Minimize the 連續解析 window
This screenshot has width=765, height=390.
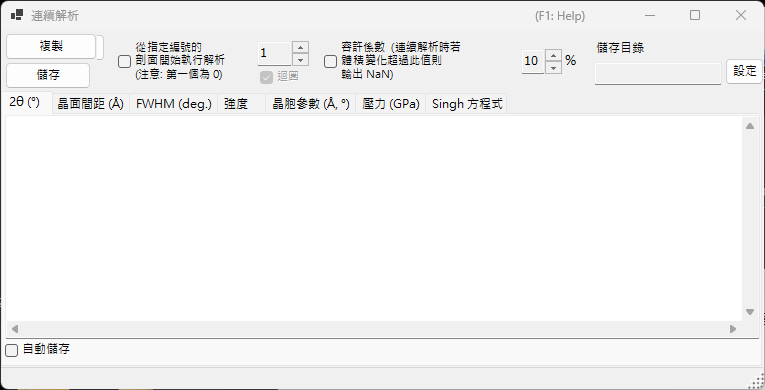pyautogui.click(x=649, y=16)
